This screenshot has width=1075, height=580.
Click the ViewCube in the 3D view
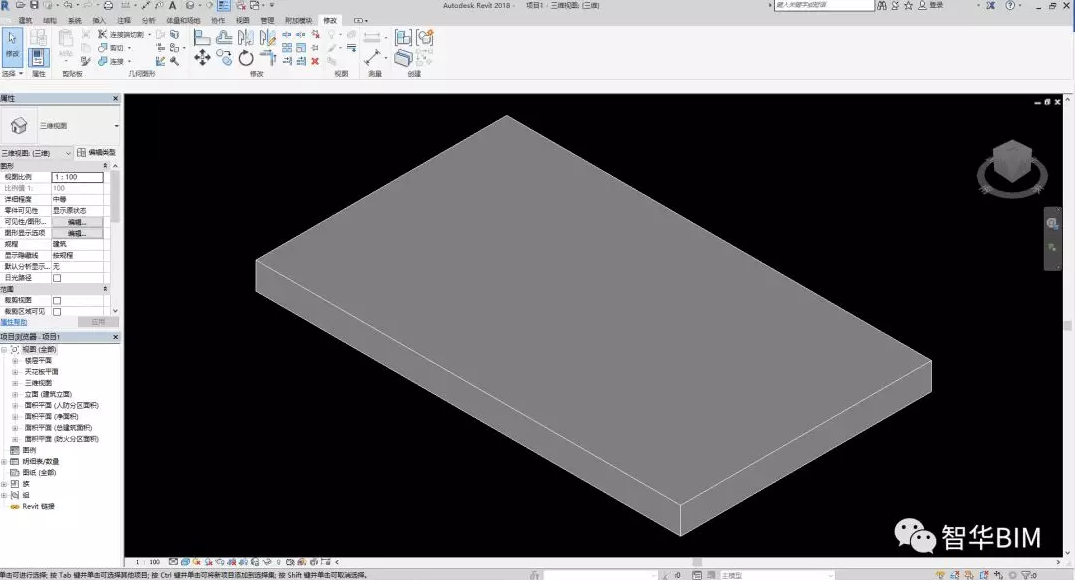point(1012,164)
